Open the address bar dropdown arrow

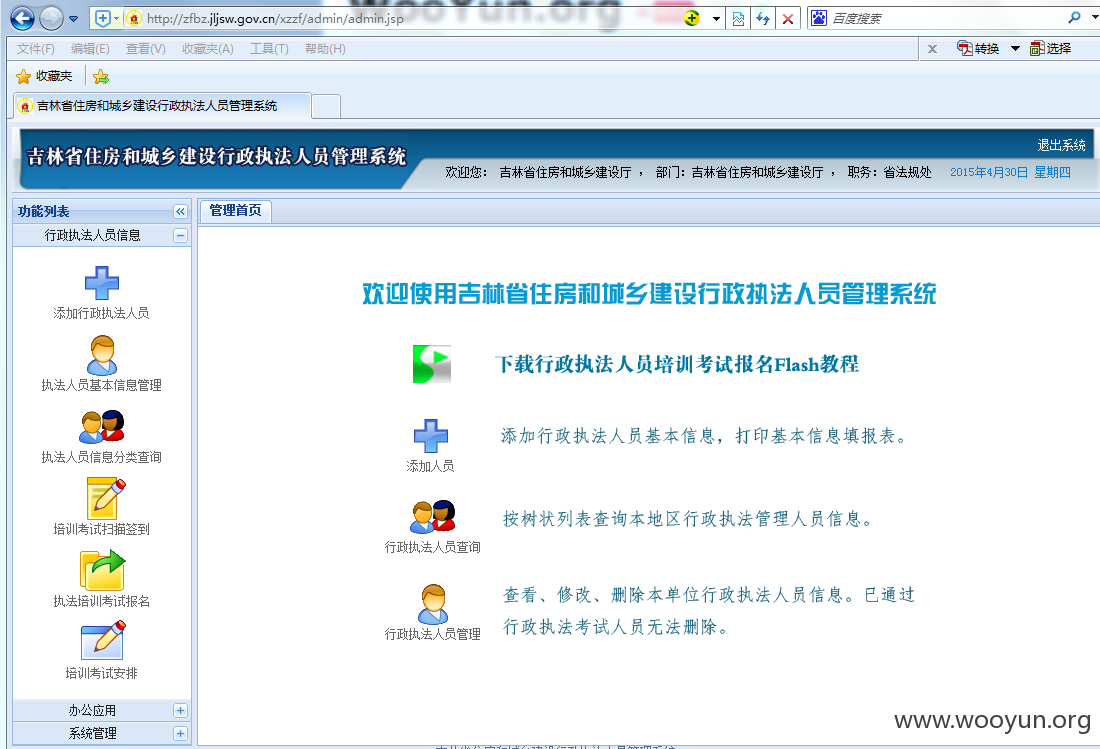[x=716, y=19]
